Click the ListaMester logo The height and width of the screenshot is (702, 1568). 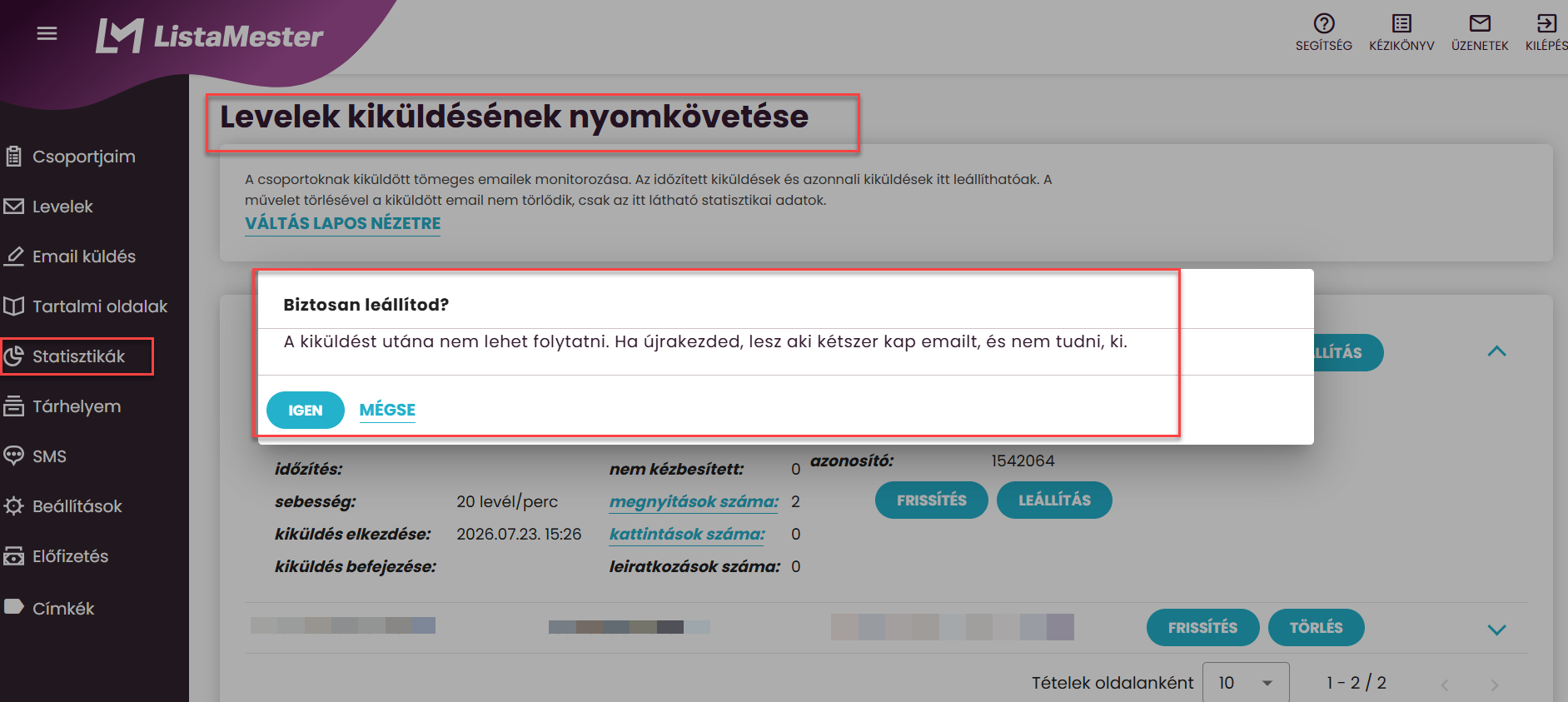point(209,36)
